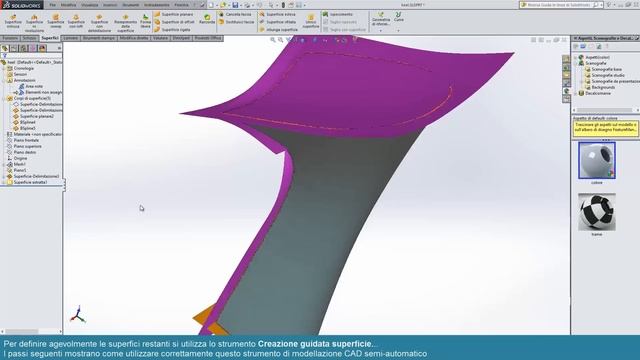Click the Allunga superficie tool

pyautogui.click(x=278, y=30)
